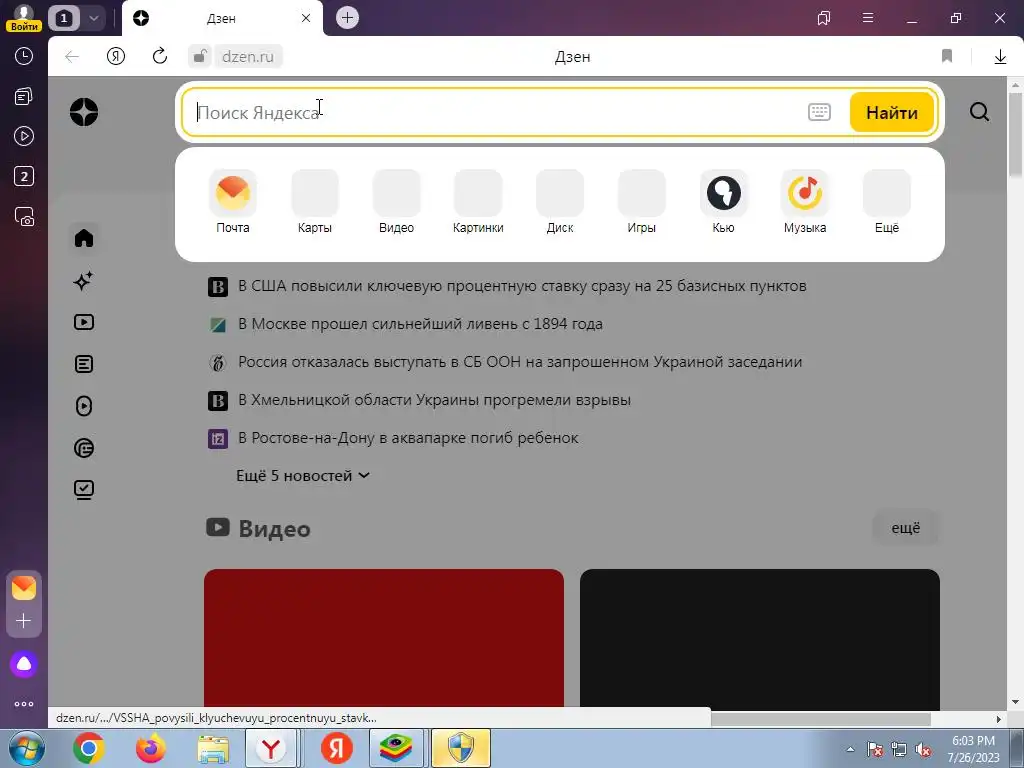Open the tab counter showing 1
Viewport: 1024px width, 768px height.
click(64, 18)
